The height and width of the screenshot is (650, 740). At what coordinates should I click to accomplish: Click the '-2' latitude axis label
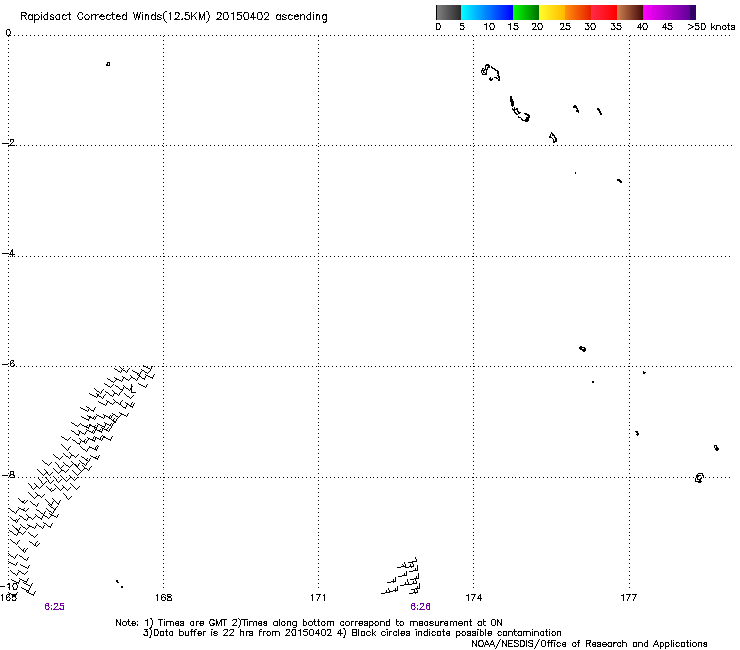pyautogui.click(x=8, y=143)
